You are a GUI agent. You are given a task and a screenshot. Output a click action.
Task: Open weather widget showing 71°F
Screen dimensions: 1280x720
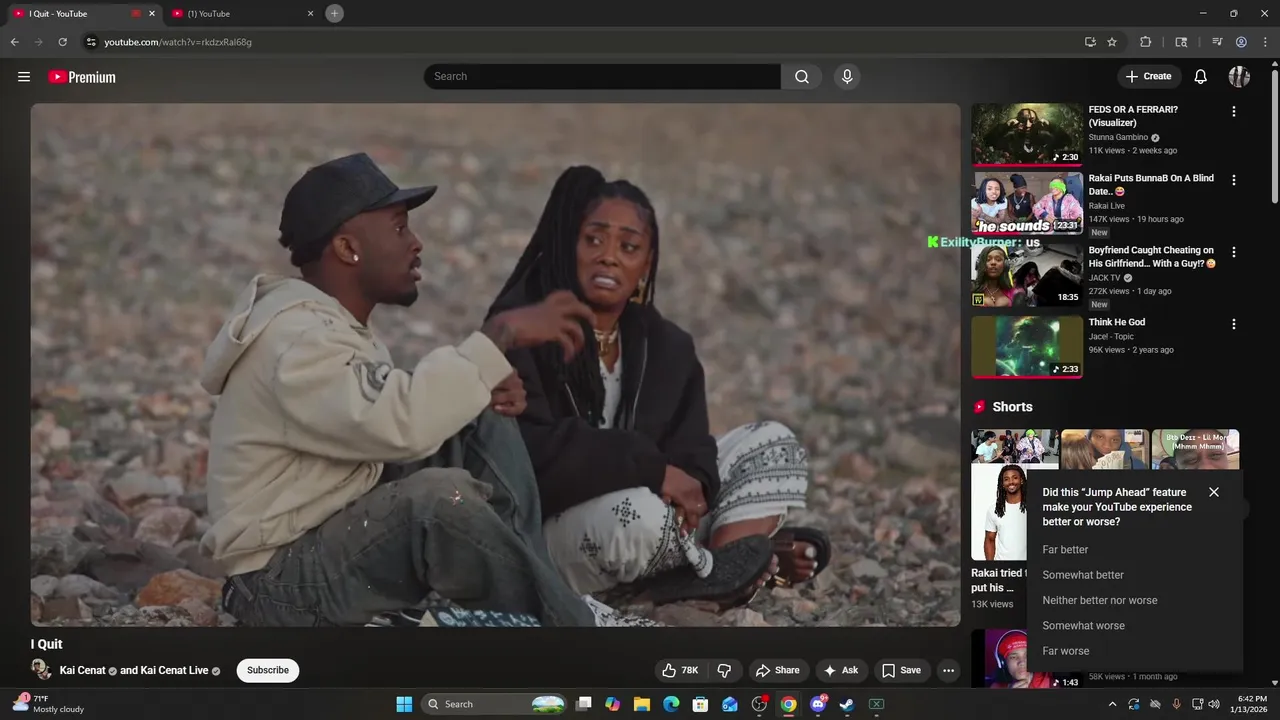[48, 704]
